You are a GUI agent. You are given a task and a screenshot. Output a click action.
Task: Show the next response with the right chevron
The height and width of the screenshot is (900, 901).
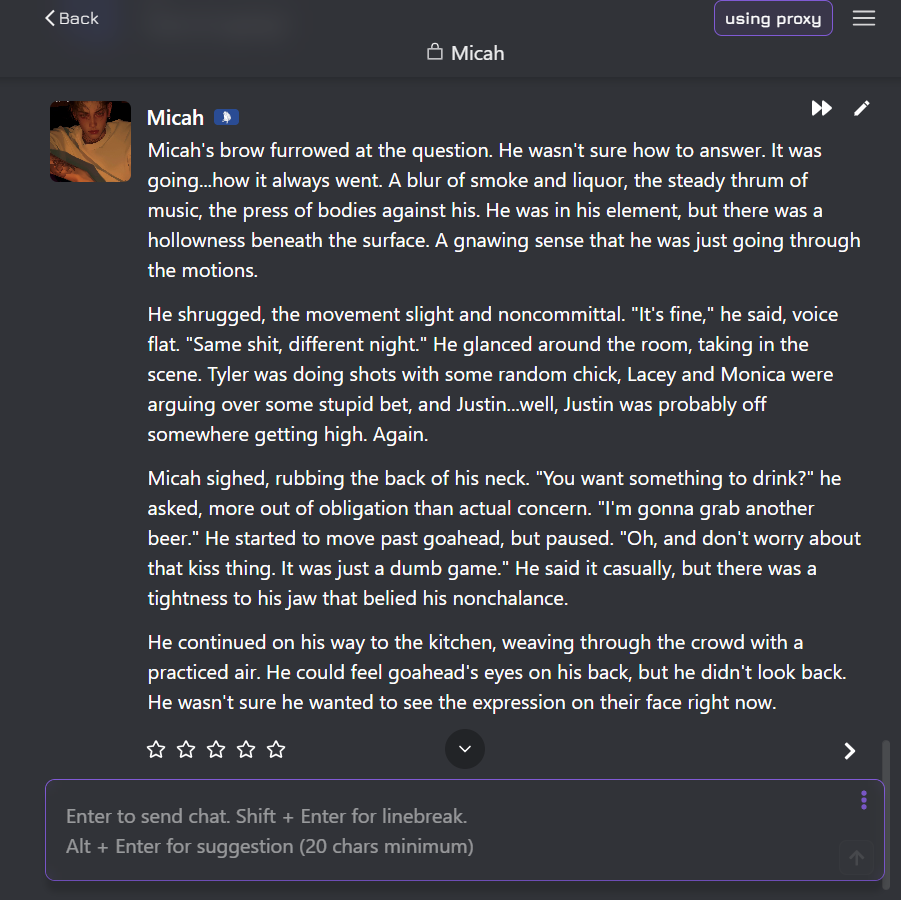coord(850,750)
